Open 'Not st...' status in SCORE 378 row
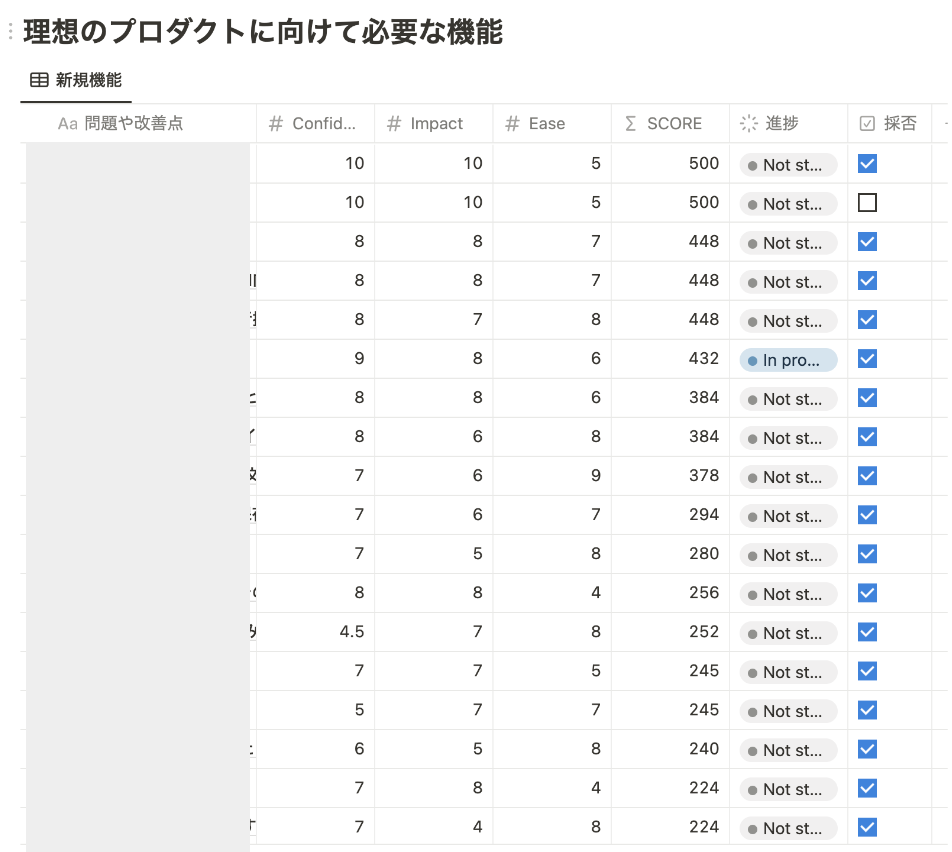The image size is (952, 852). pyautogui.click(x=788, y=477)
